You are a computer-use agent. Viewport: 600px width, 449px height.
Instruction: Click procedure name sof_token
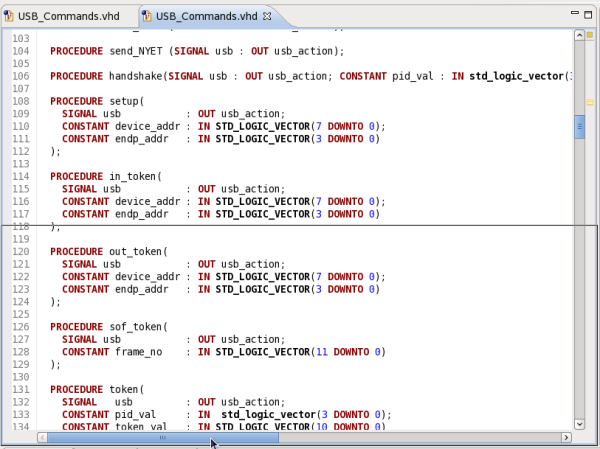coord(136,327)
